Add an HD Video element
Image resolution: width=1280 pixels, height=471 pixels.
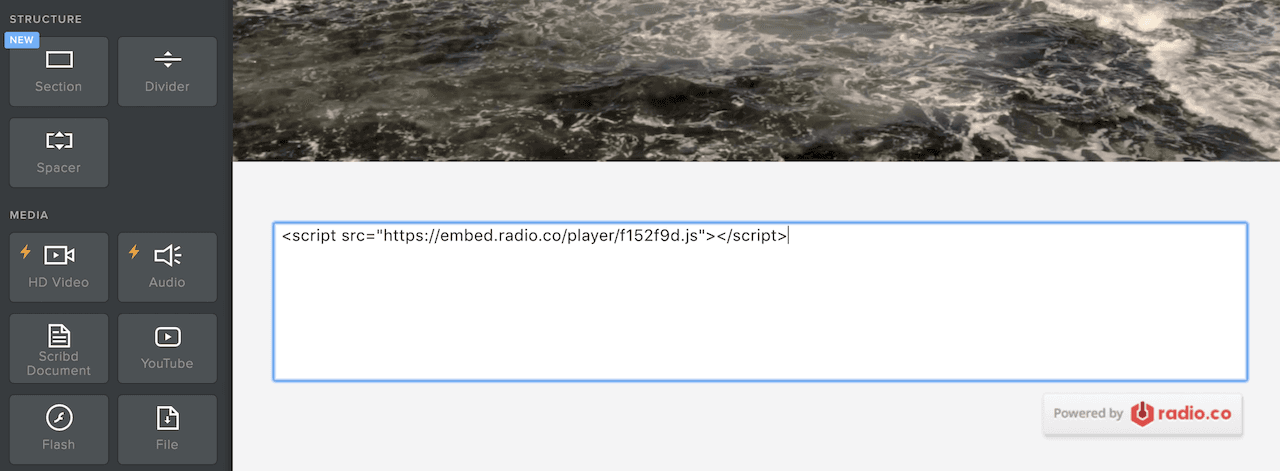click(59, 267)
